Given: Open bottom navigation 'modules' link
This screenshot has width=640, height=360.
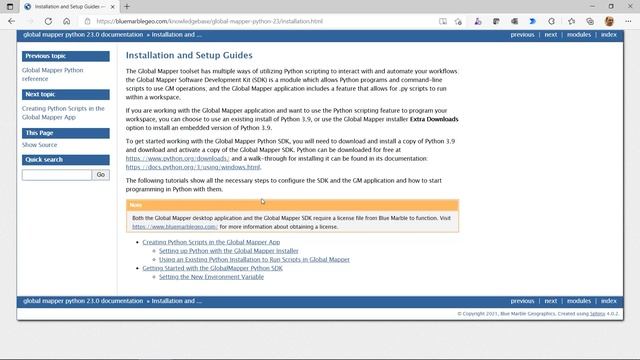Looking at the screenshot, I should coord(579,301).
